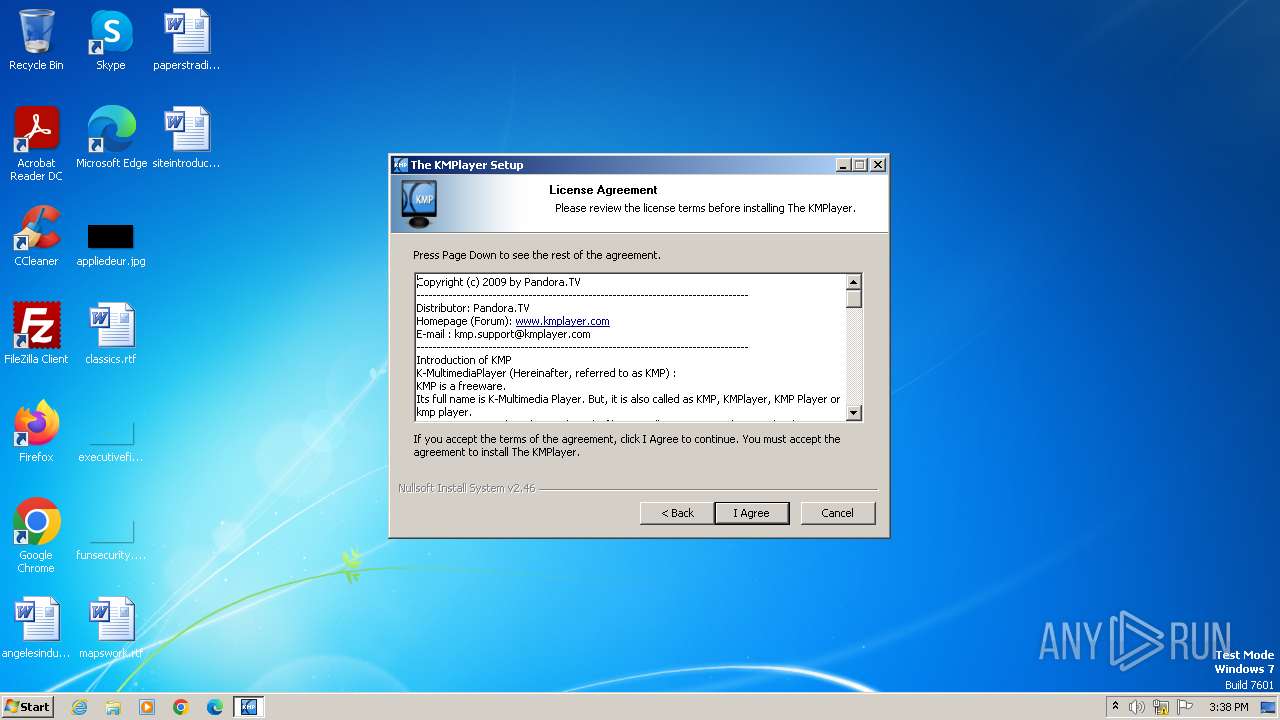Go back with the Back button

point(677,513)
